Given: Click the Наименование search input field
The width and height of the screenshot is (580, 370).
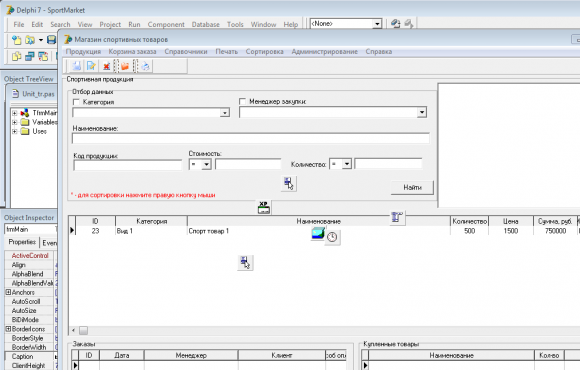Looking at the screenshot, I should point(251,138).
